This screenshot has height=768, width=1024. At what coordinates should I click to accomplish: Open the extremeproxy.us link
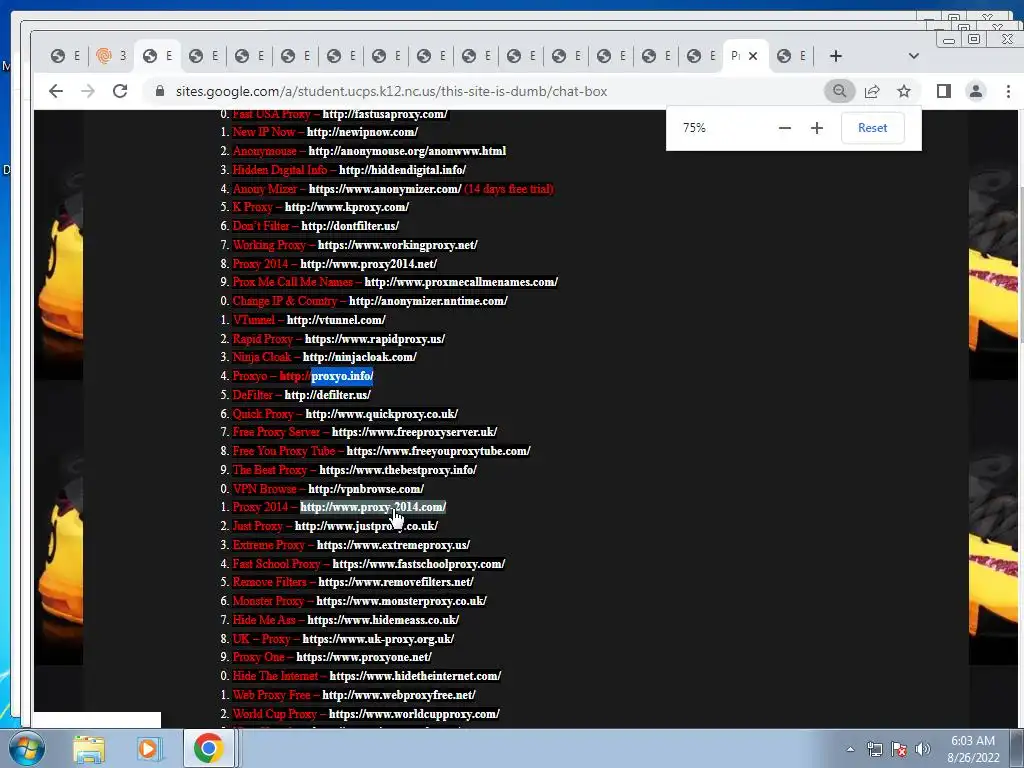tap(394, 545)
